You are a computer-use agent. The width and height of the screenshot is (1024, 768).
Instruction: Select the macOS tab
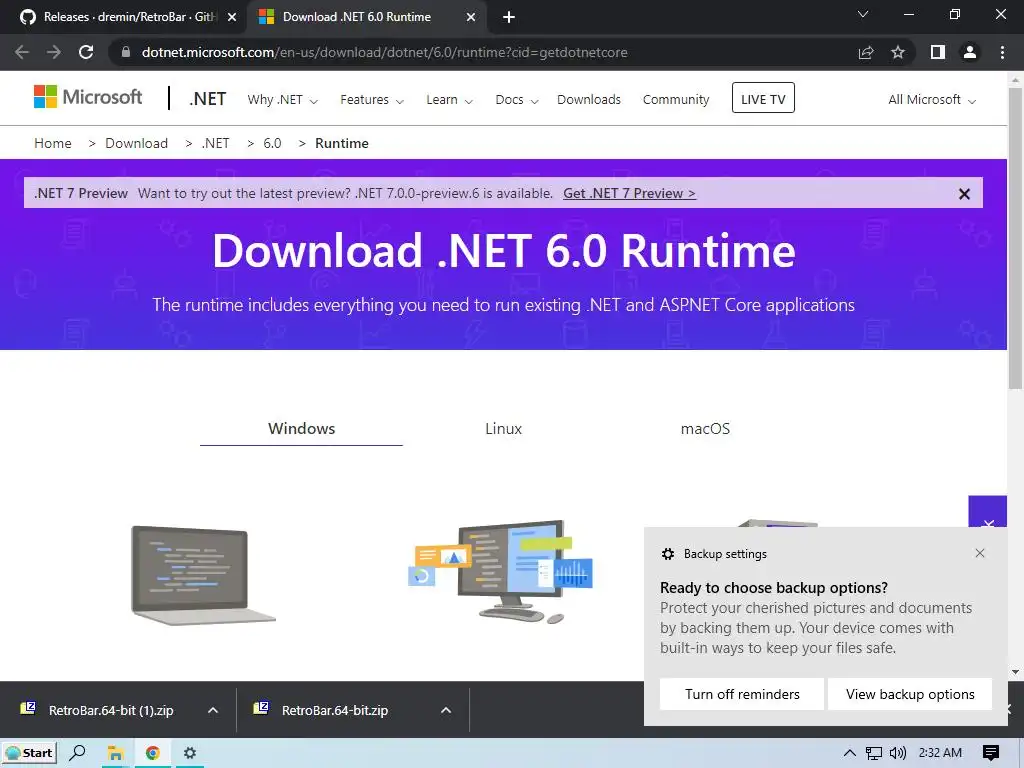705,429
